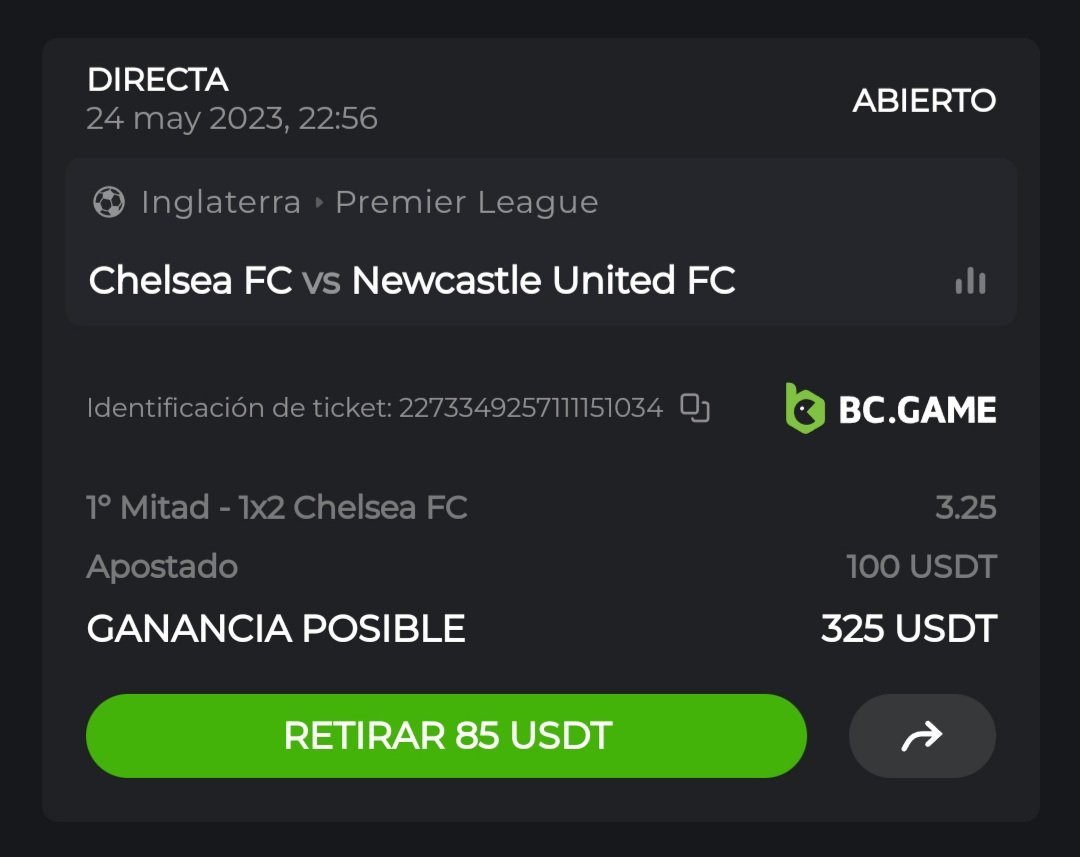This screenshot has width=1080, height=857.
Task: Select the Chelsea FC team name
Action: pos(190,281)
